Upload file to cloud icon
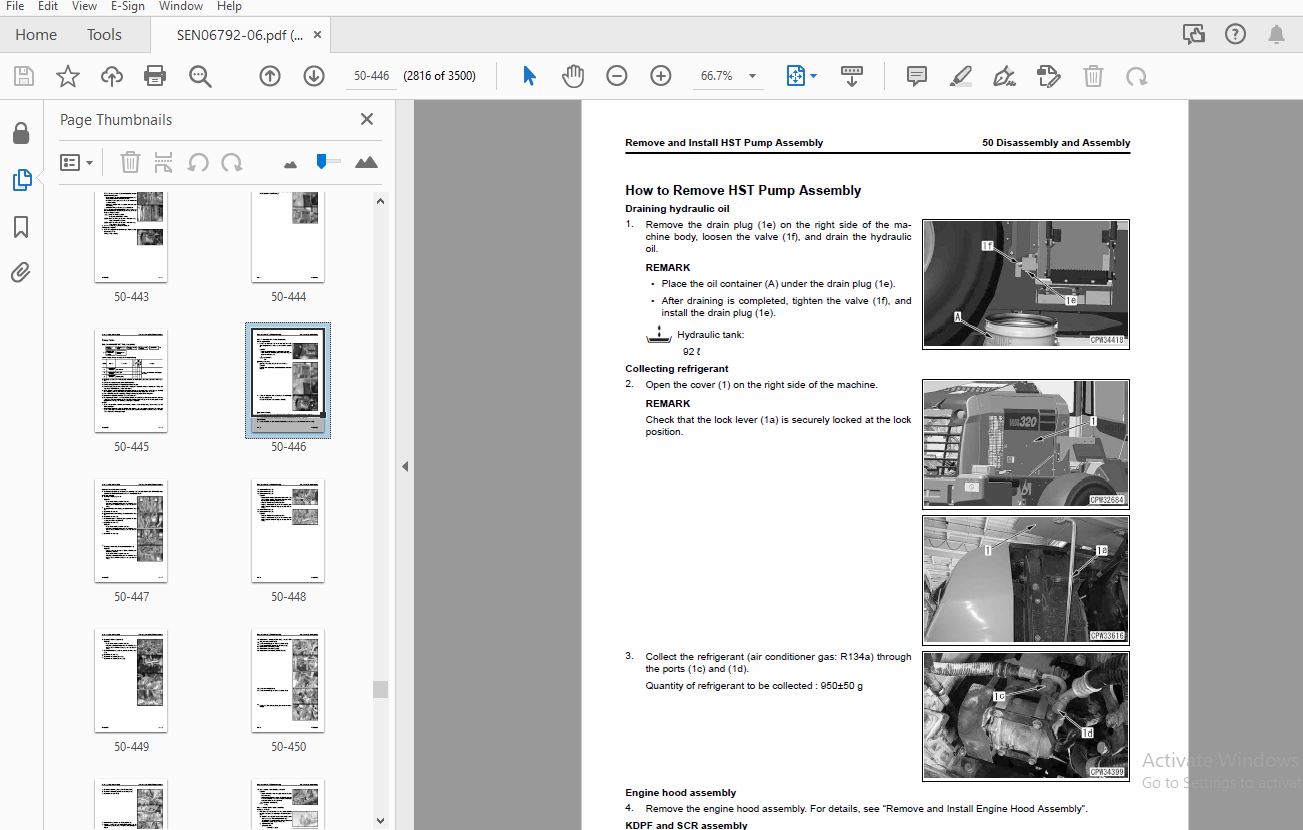 coord(112,76)
